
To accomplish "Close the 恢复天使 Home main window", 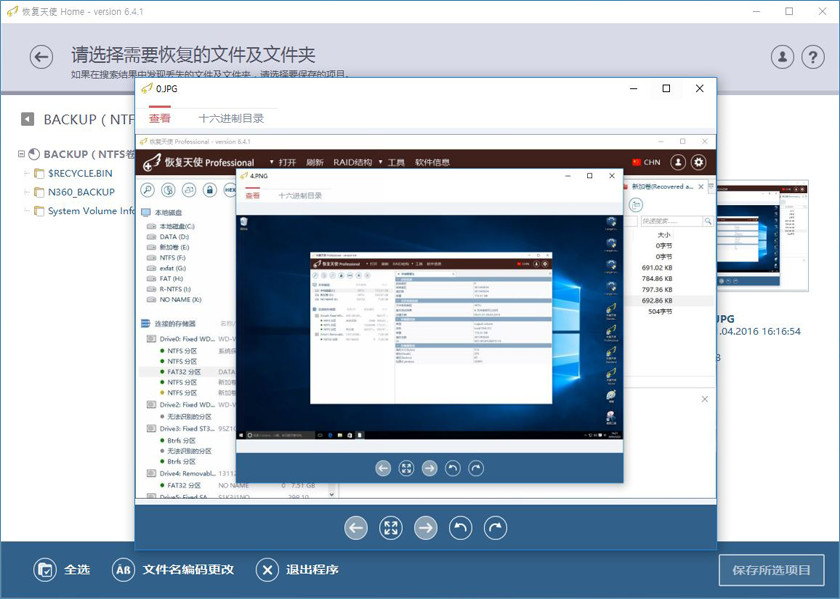I will coord(822,11).
